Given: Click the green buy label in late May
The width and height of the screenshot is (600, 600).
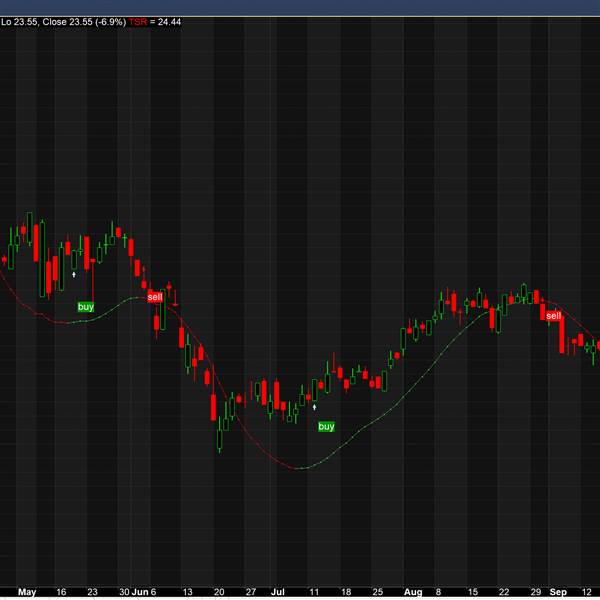Looking at the screenshot, I should (x=86, y=307).
